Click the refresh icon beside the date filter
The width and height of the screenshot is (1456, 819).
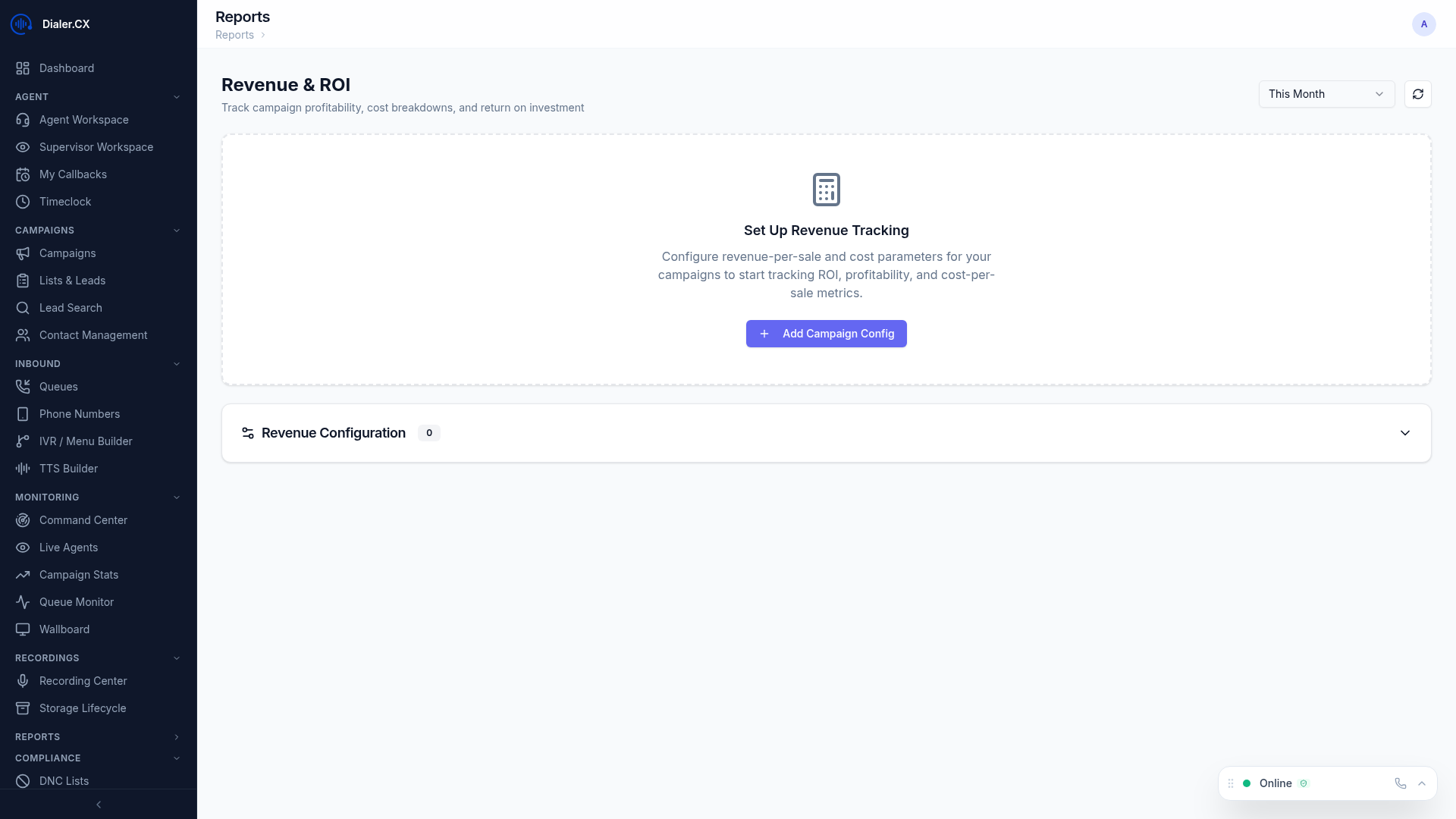[1418, 94]
